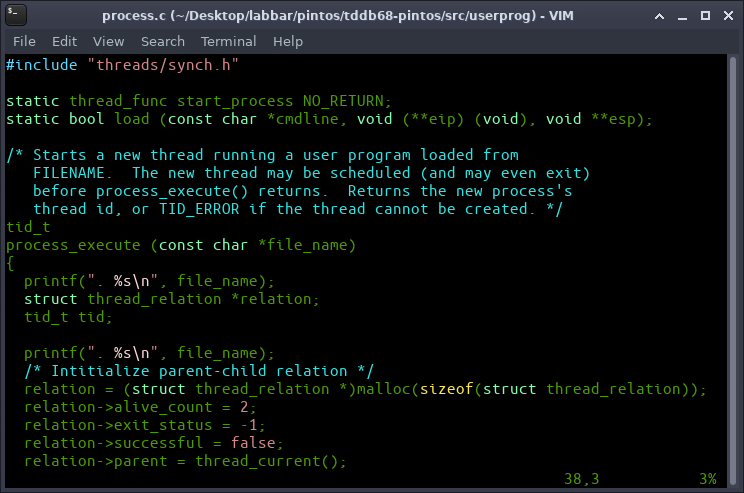Open the Edit menu
Viewport: 744px width, 493px height.
point(64,41)
